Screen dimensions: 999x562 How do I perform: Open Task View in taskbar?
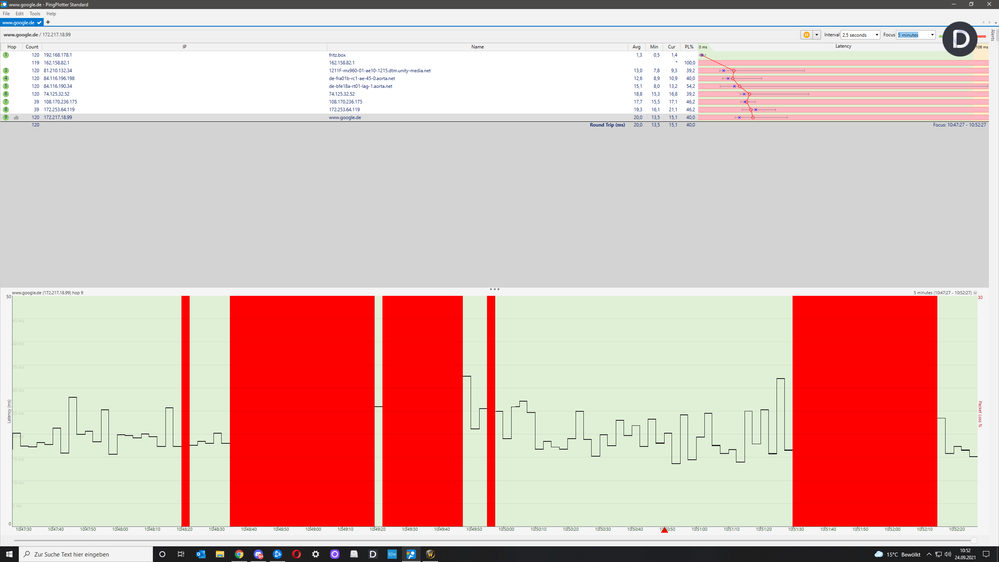click(181, 554)
